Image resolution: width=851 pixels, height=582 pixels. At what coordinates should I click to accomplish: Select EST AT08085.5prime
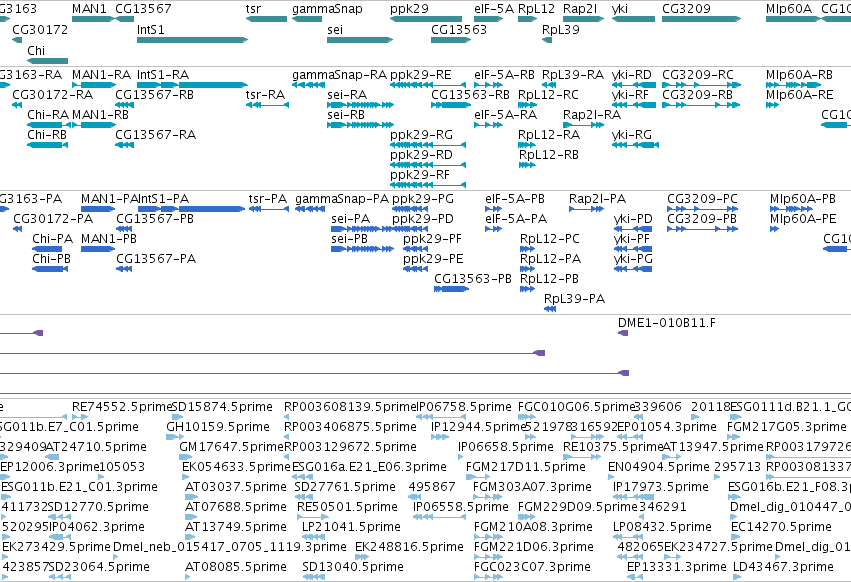click(188, 577)
